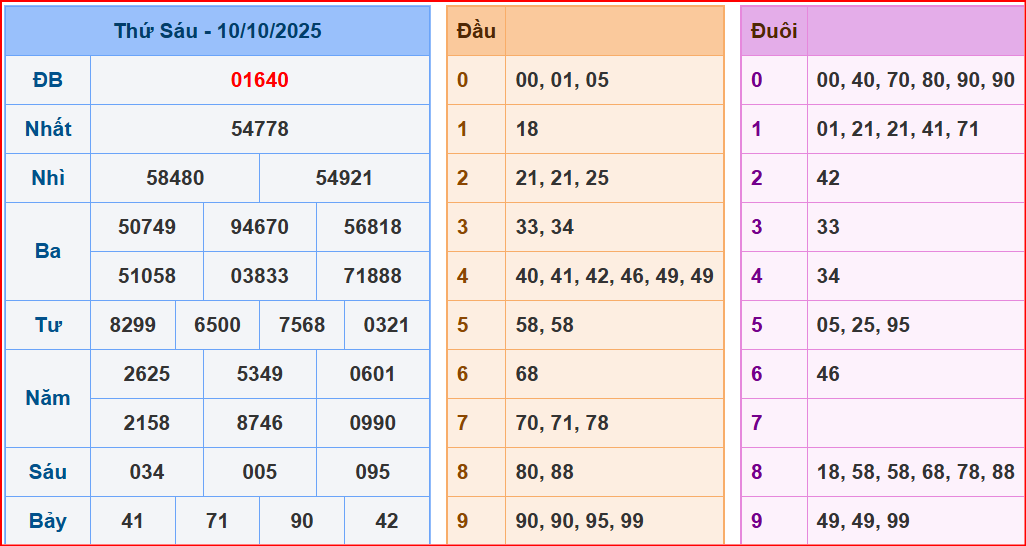
Task: Click number 42 in the Bảy row
Action: (387, 521)
